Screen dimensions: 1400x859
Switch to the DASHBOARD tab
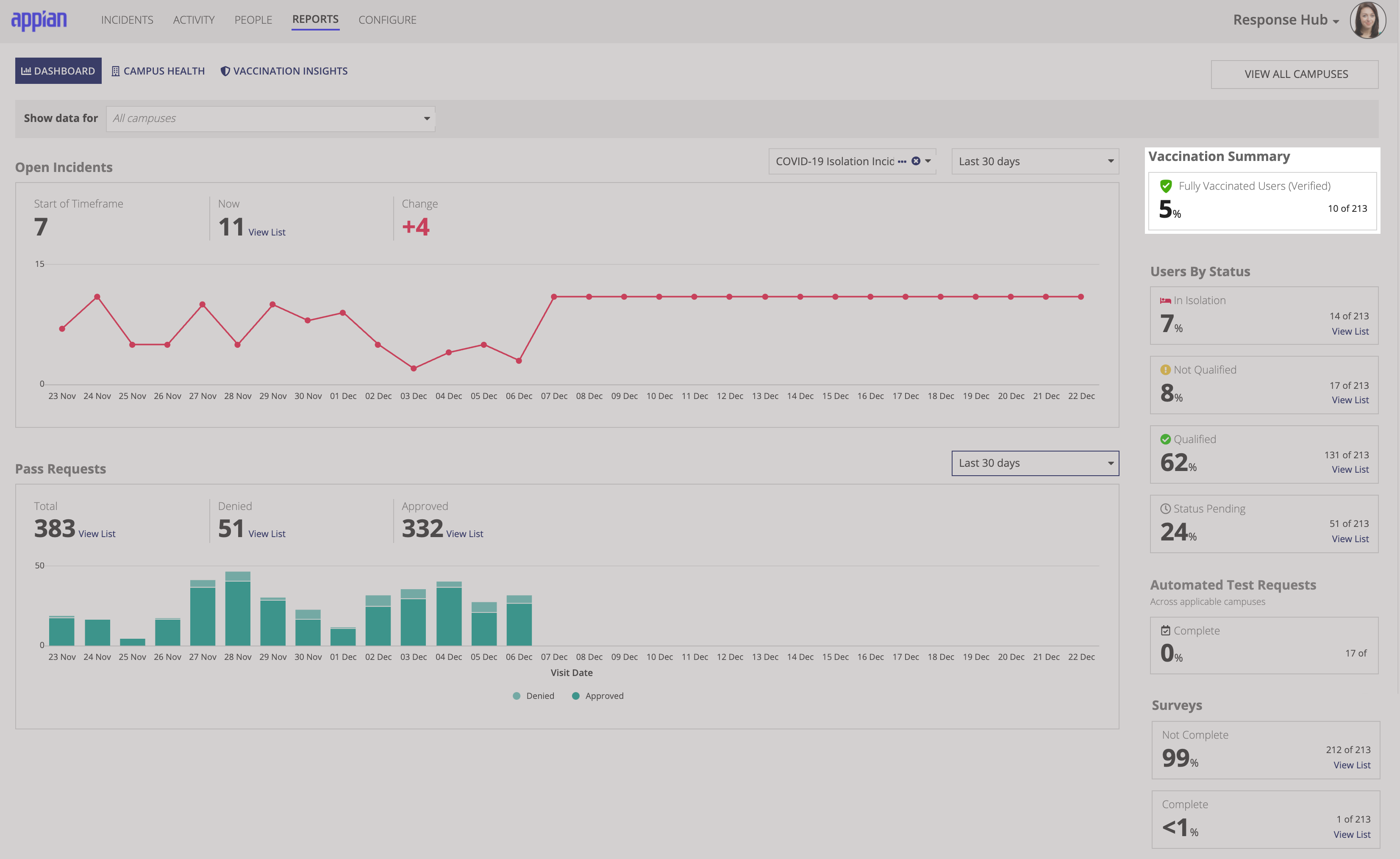point(58,71)
